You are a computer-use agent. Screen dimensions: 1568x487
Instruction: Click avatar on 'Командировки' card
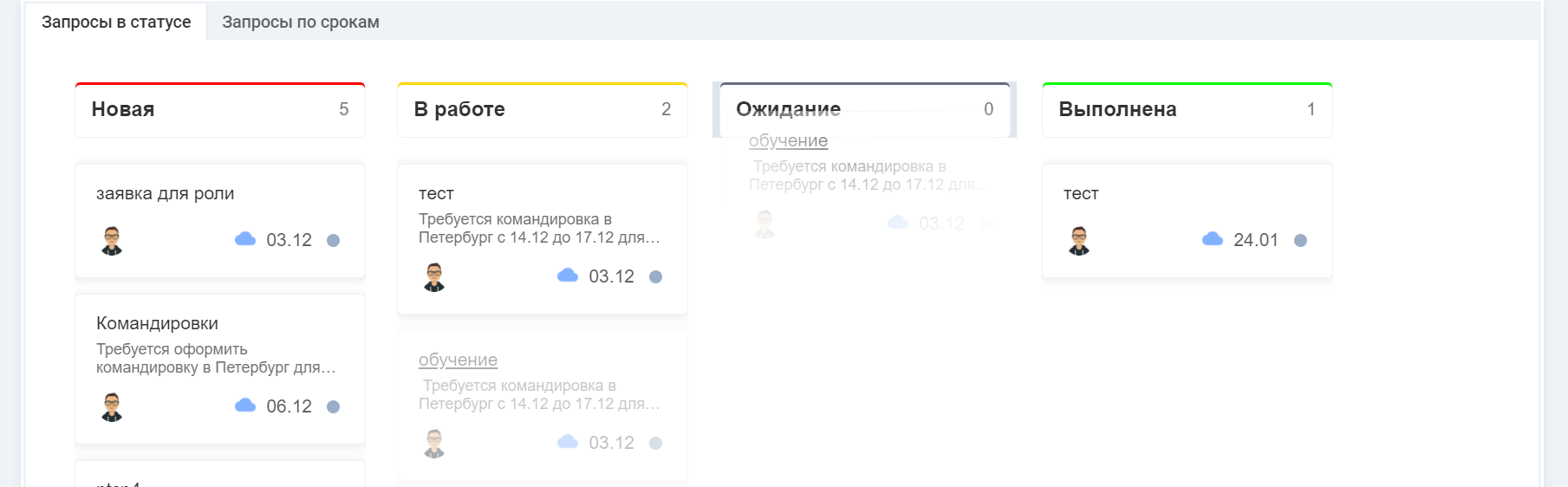(112, 407)
